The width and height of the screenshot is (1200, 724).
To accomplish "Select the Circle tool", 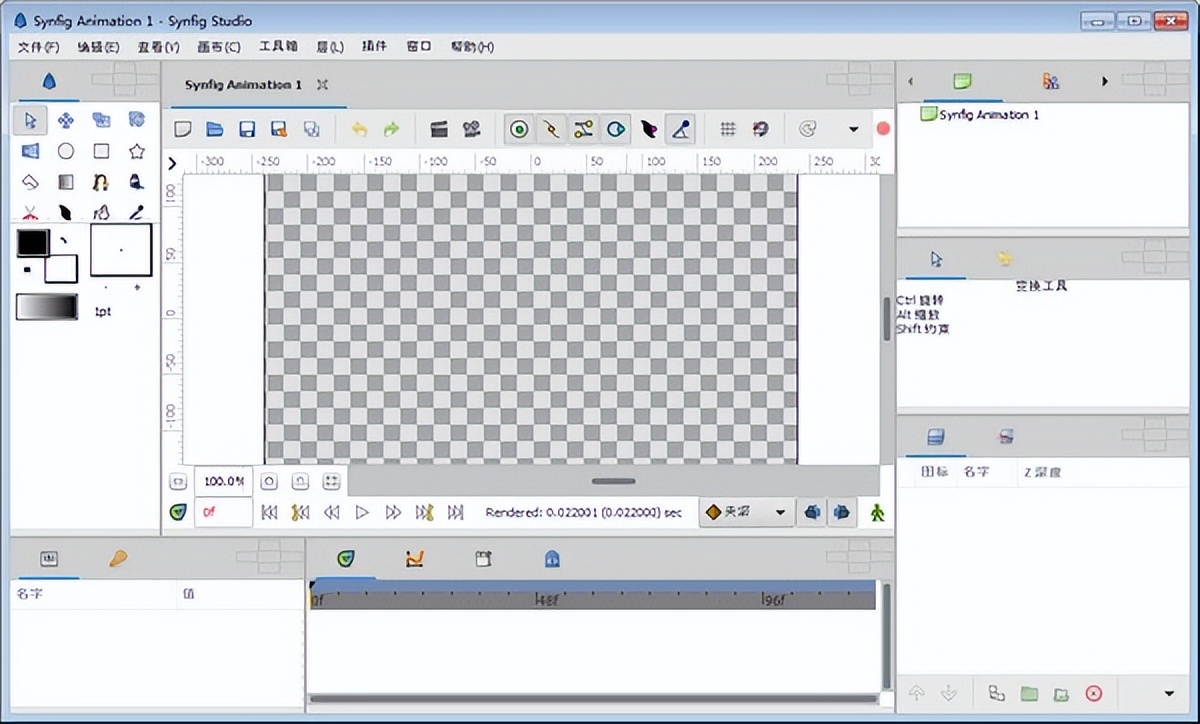I will 66,151.
